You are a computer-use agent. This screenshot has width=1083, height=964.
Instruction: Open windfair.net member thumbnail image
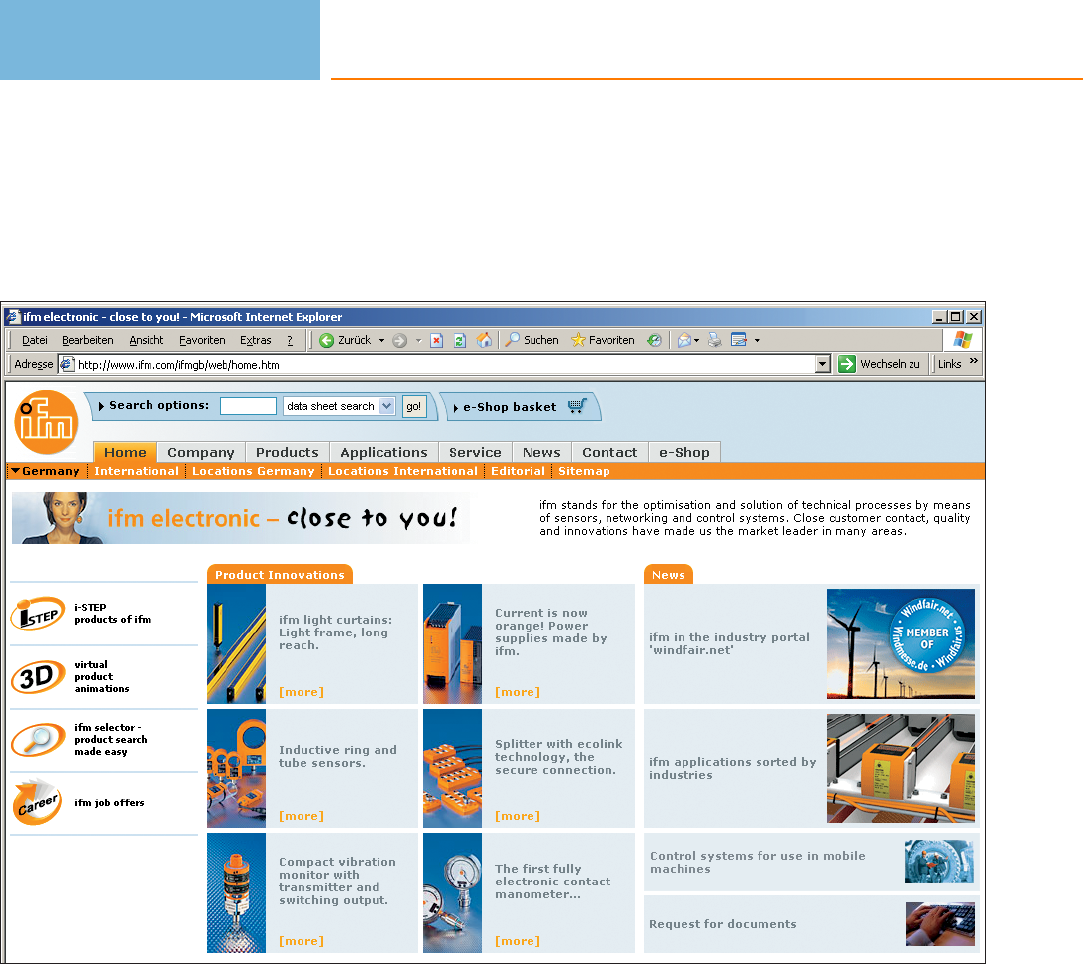901,644
